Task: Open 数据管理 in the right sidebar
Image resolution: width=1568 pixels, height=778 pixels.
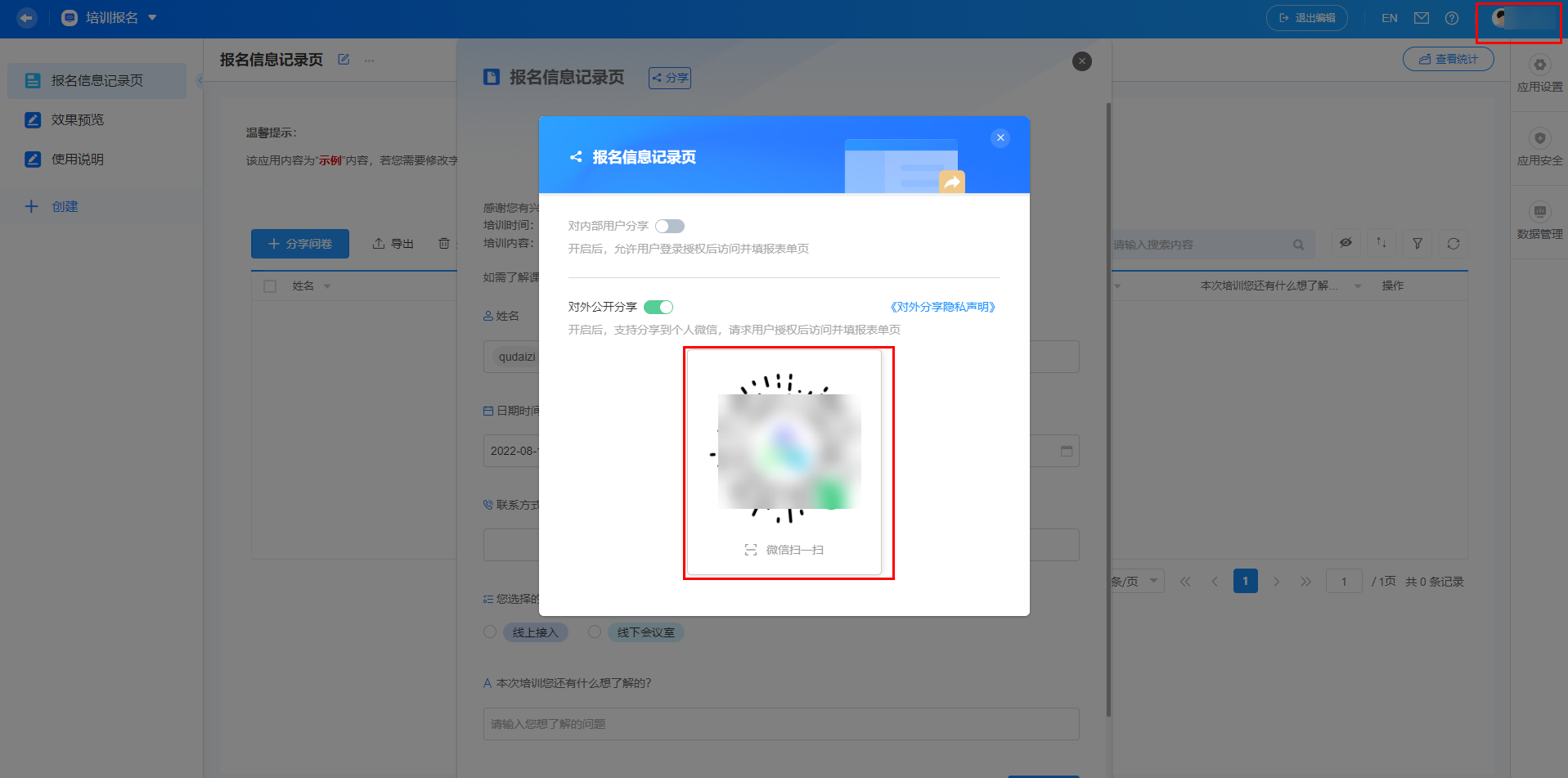Action: 1539,219
